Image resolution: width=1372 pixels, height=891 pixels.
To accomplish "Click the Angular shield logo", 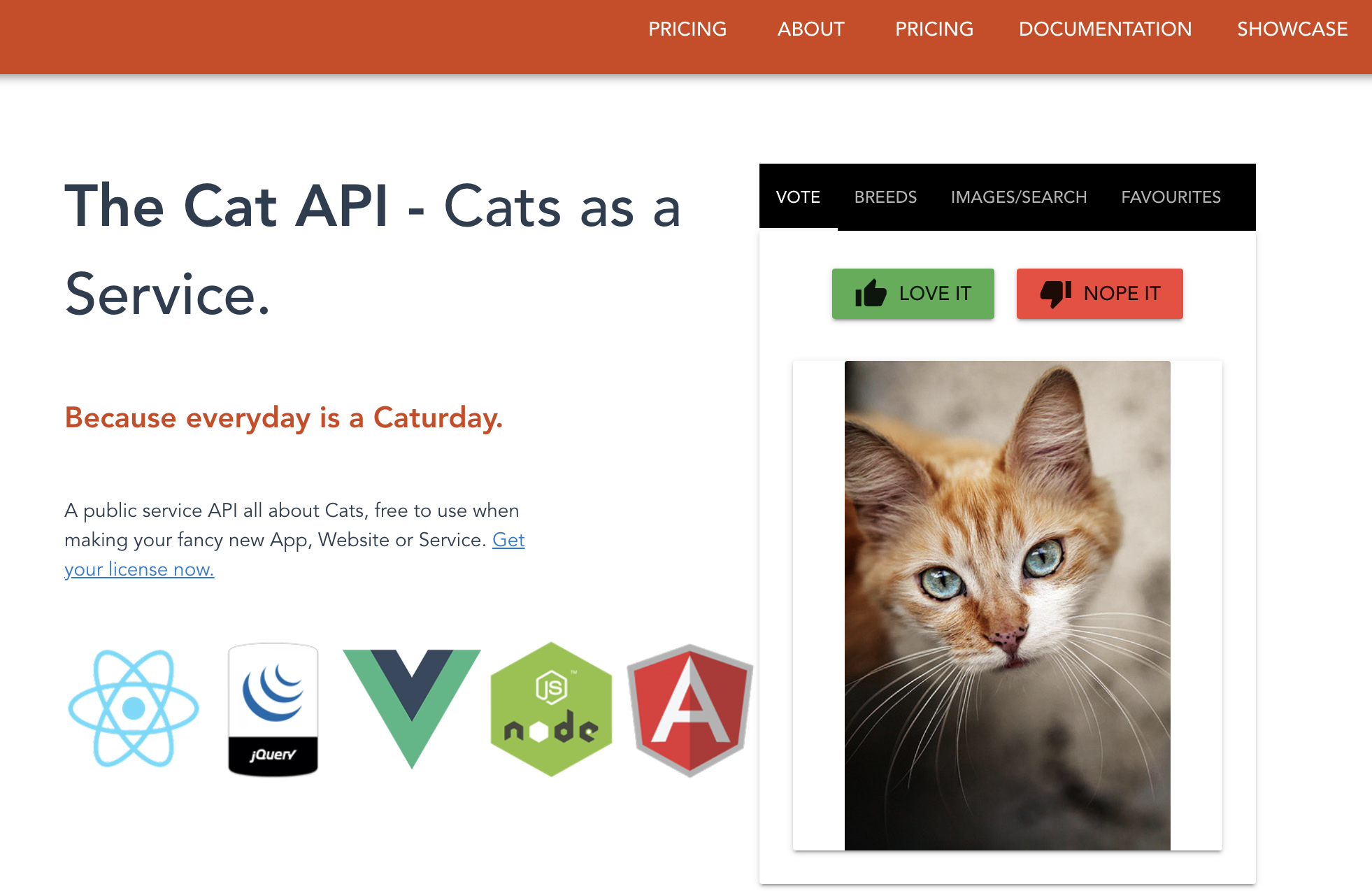I will click(689, 709).
